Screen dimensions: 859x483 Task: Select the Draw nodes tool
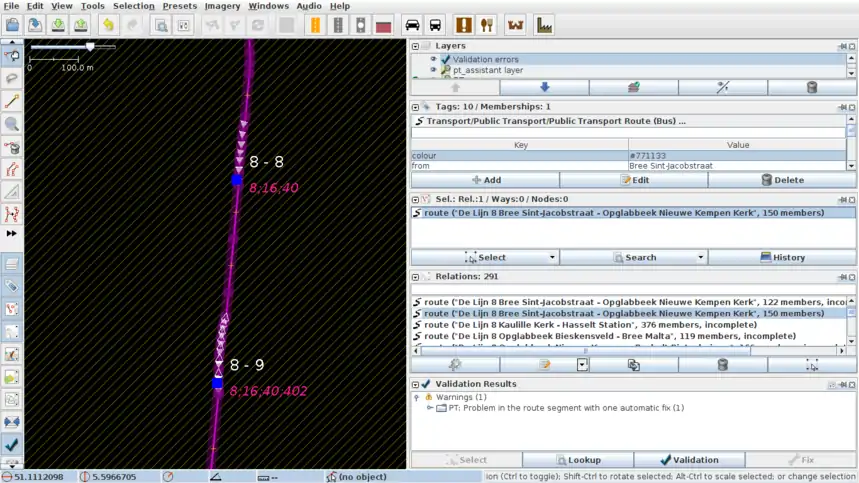click(x=12, y=101)
